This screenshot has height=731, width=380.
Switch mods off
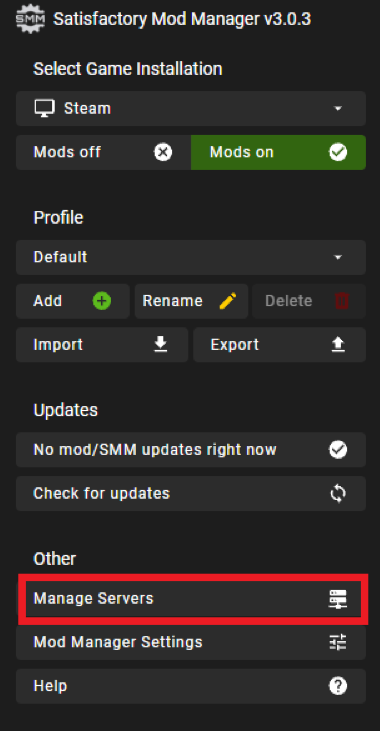[x=103, y=152]
